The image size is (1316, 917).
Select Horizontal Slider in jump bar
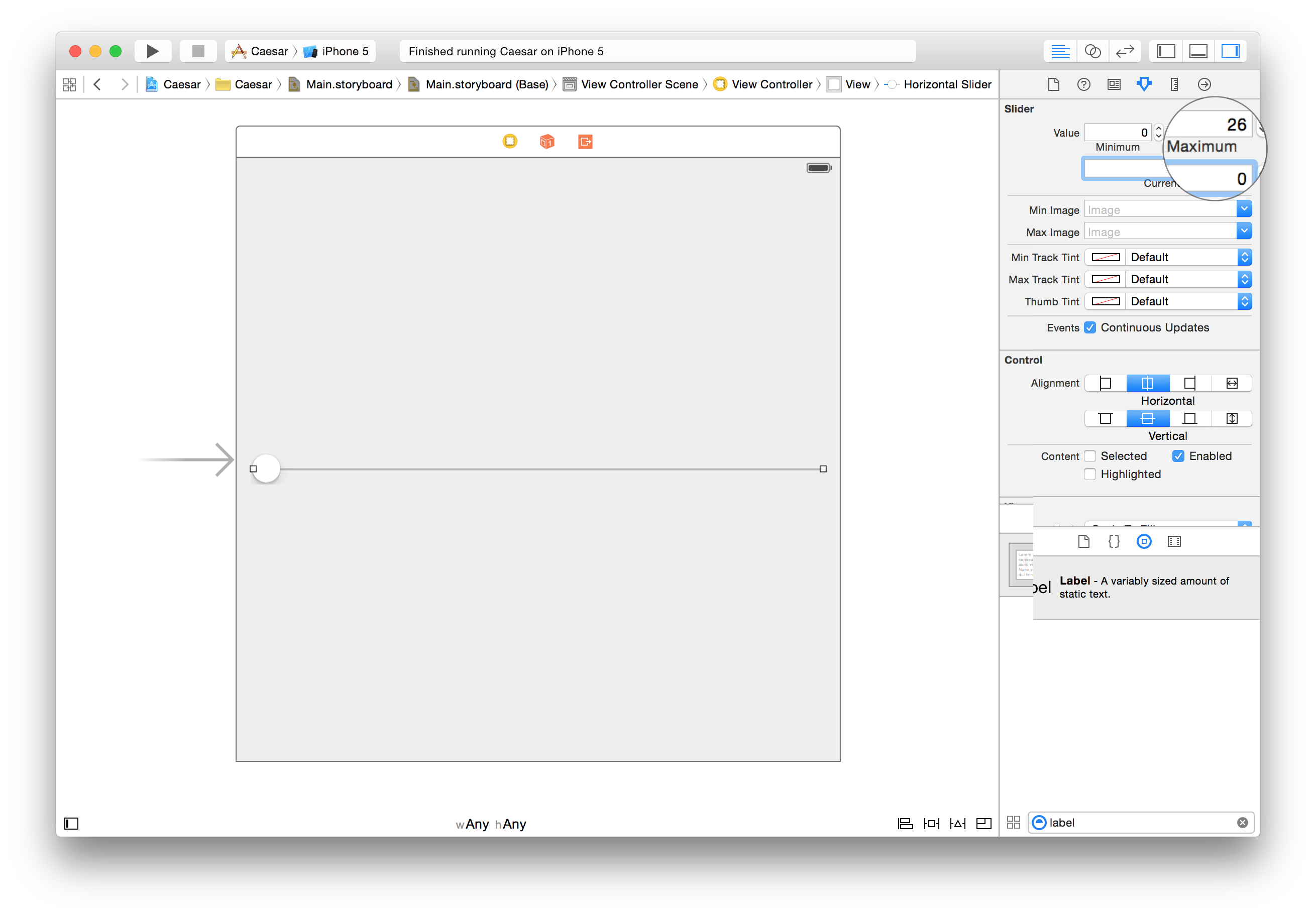tap(938, 85)
